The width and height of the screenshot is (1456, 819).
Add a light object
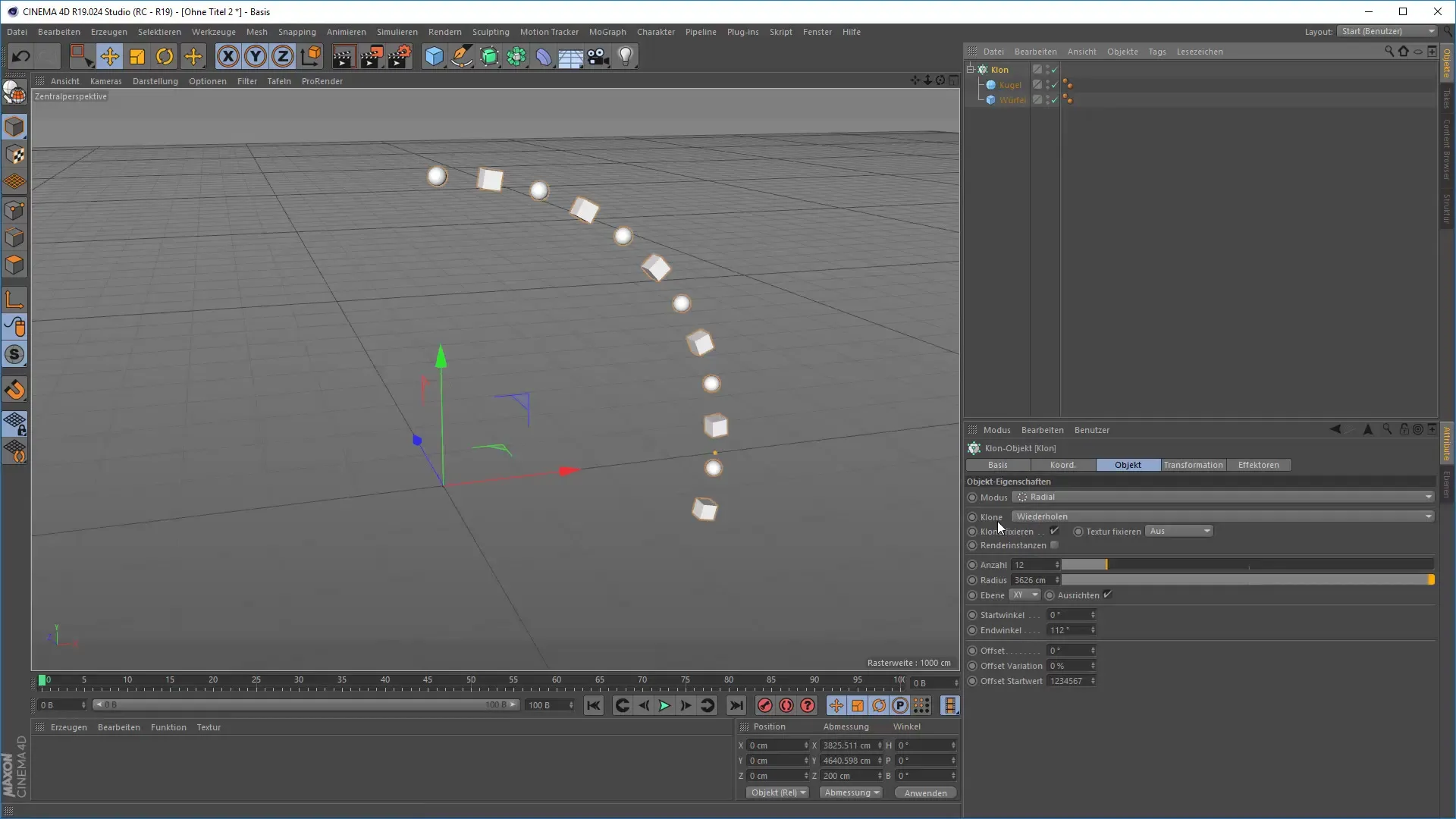626,56
